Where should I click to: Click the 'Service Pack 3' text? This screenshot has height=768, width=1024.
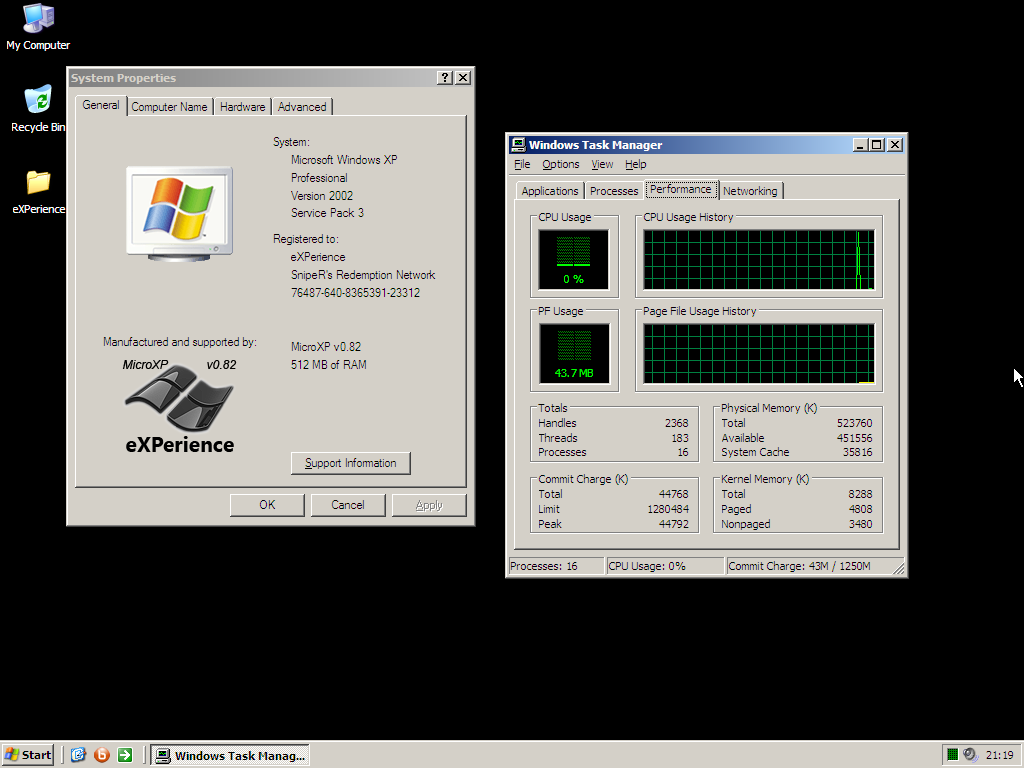[x=327, y=213]
